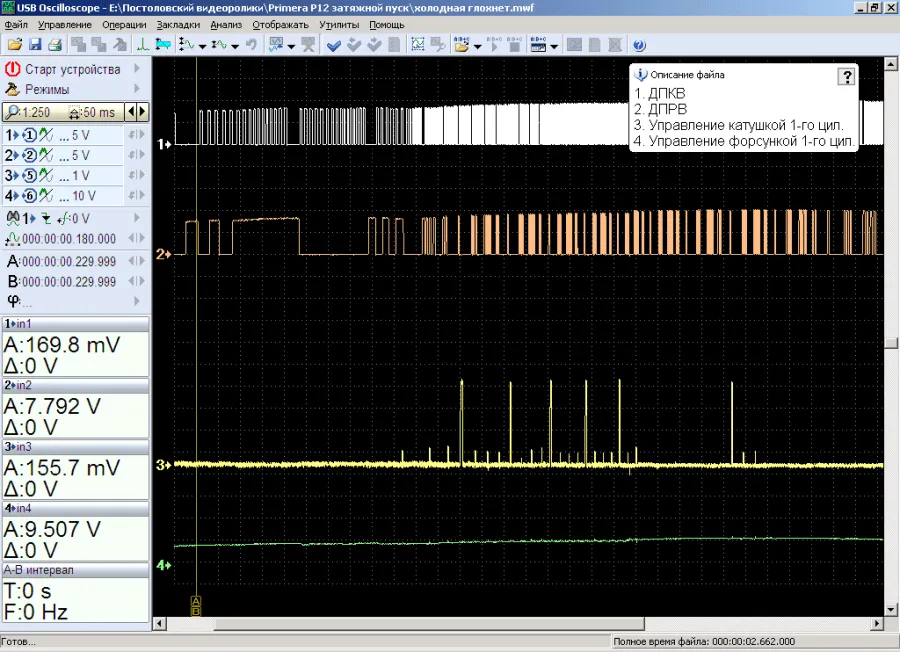Click the zoom selection magnifier toolbar icon
Screen dimensions: 900x652
click(x=438, y=44)
